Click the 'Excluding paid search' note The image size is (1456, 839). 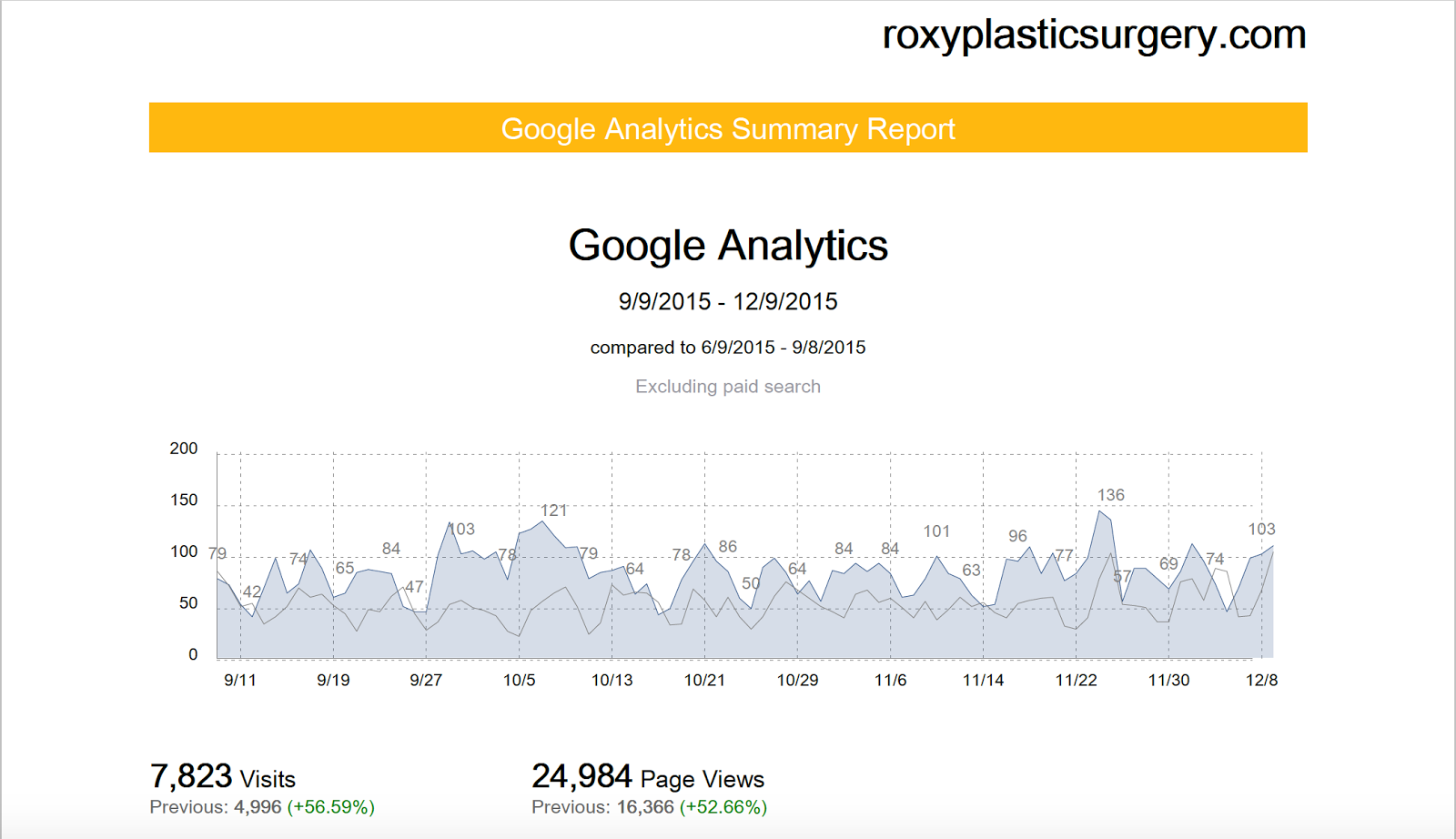(728, 387)
